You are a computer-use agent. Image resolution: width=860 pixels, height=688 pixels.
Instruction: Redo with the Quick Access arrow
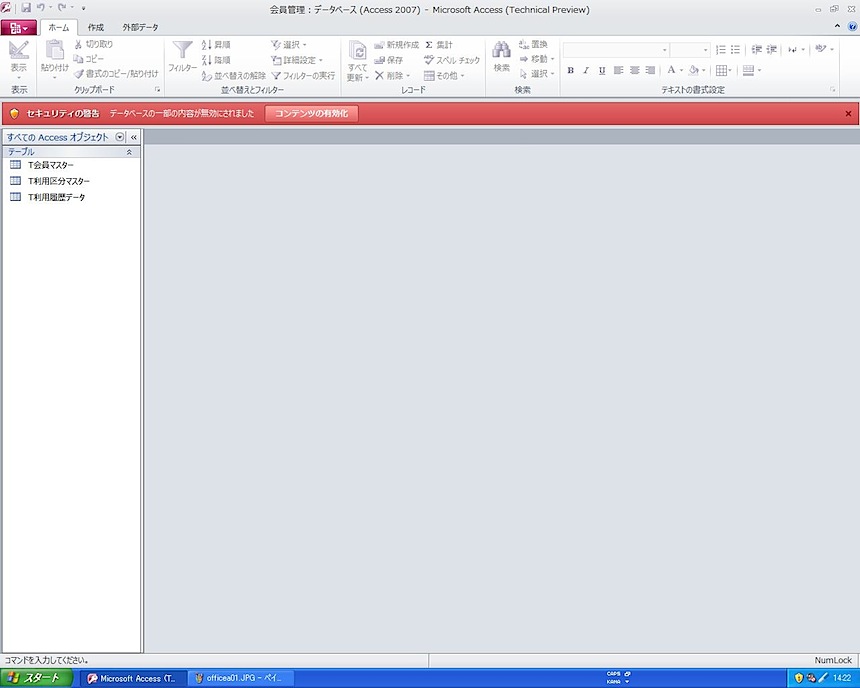click(x=62, y=8)
